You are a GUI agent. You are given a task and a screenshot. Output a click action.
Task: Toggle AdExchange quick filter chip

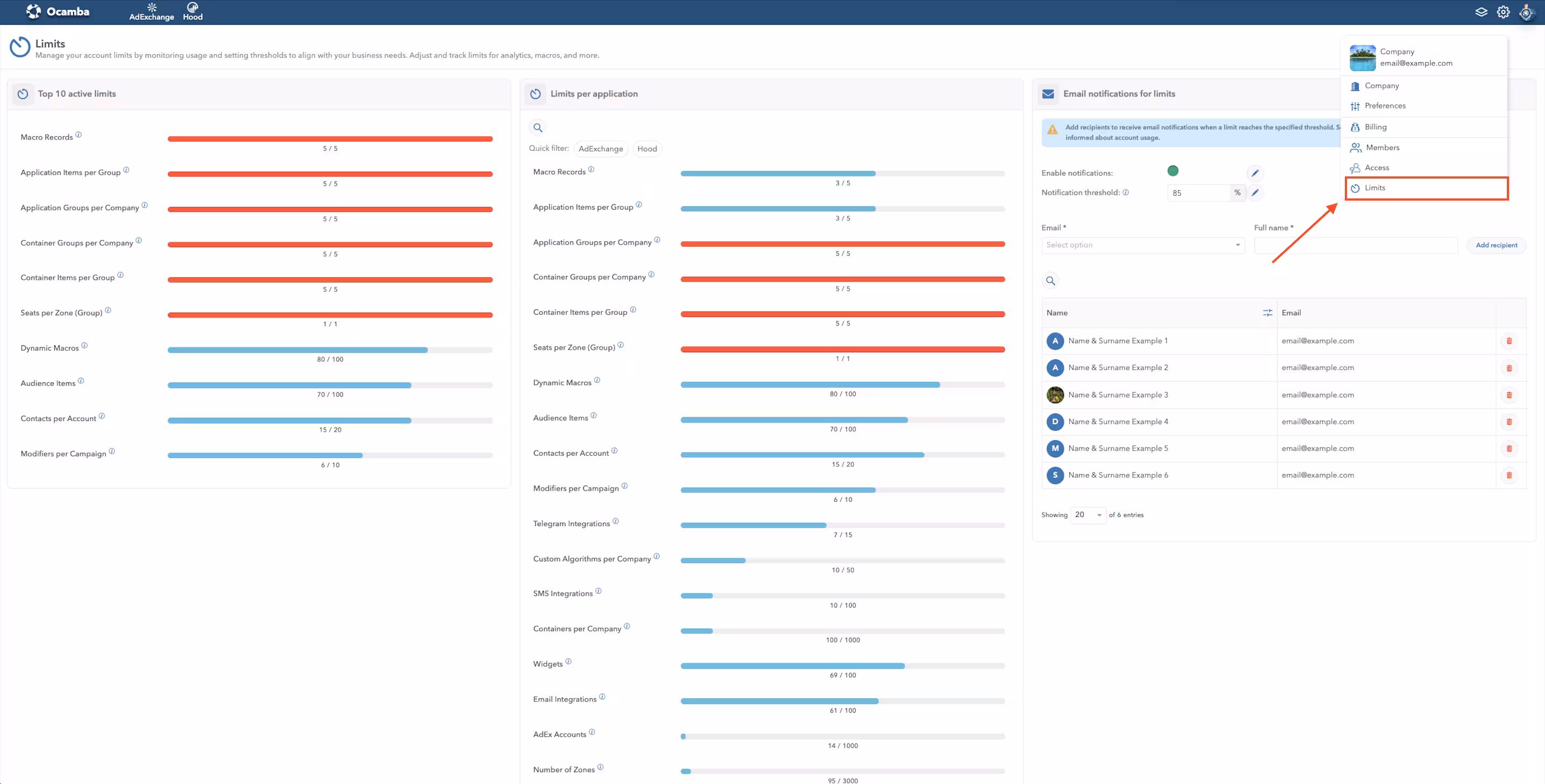pyautogui.click(x=600, y=149)
